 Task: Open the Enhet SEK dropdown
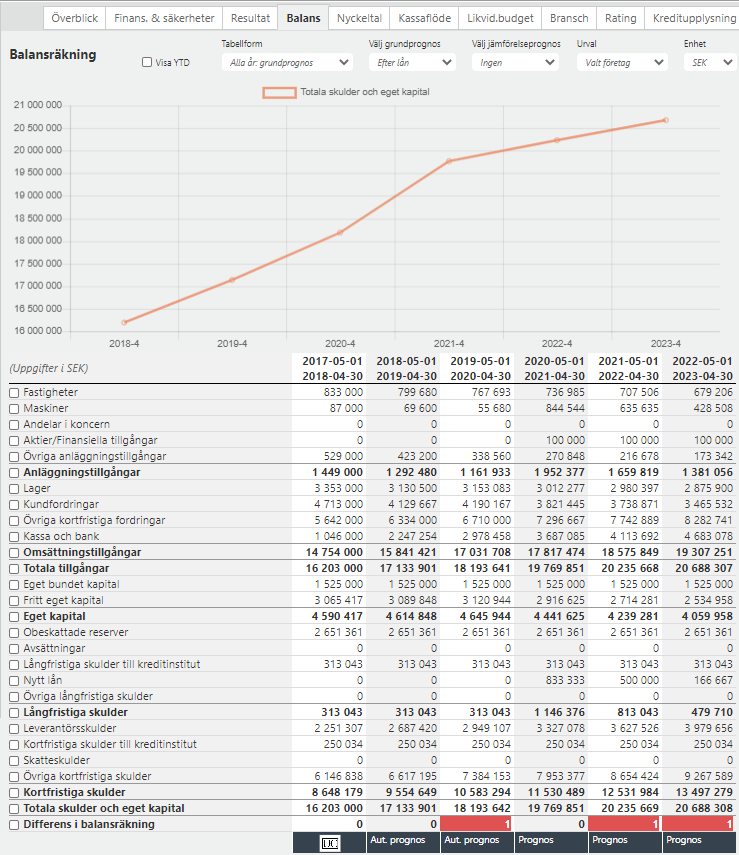click(x=711, y=62)
